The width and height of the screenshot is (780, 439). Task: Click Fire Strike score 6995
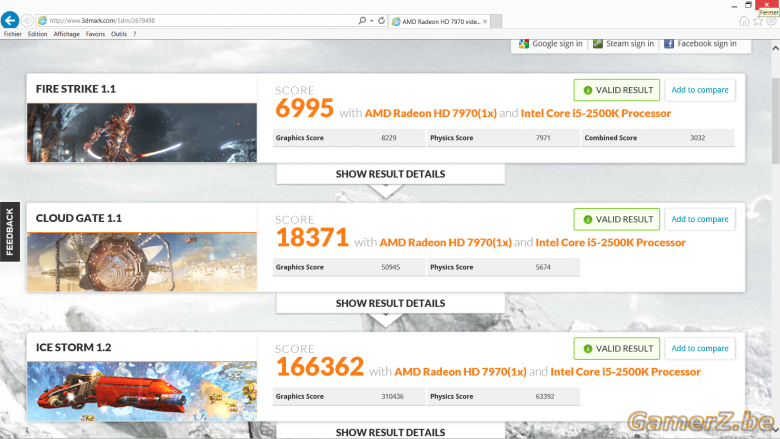point(304,108)
